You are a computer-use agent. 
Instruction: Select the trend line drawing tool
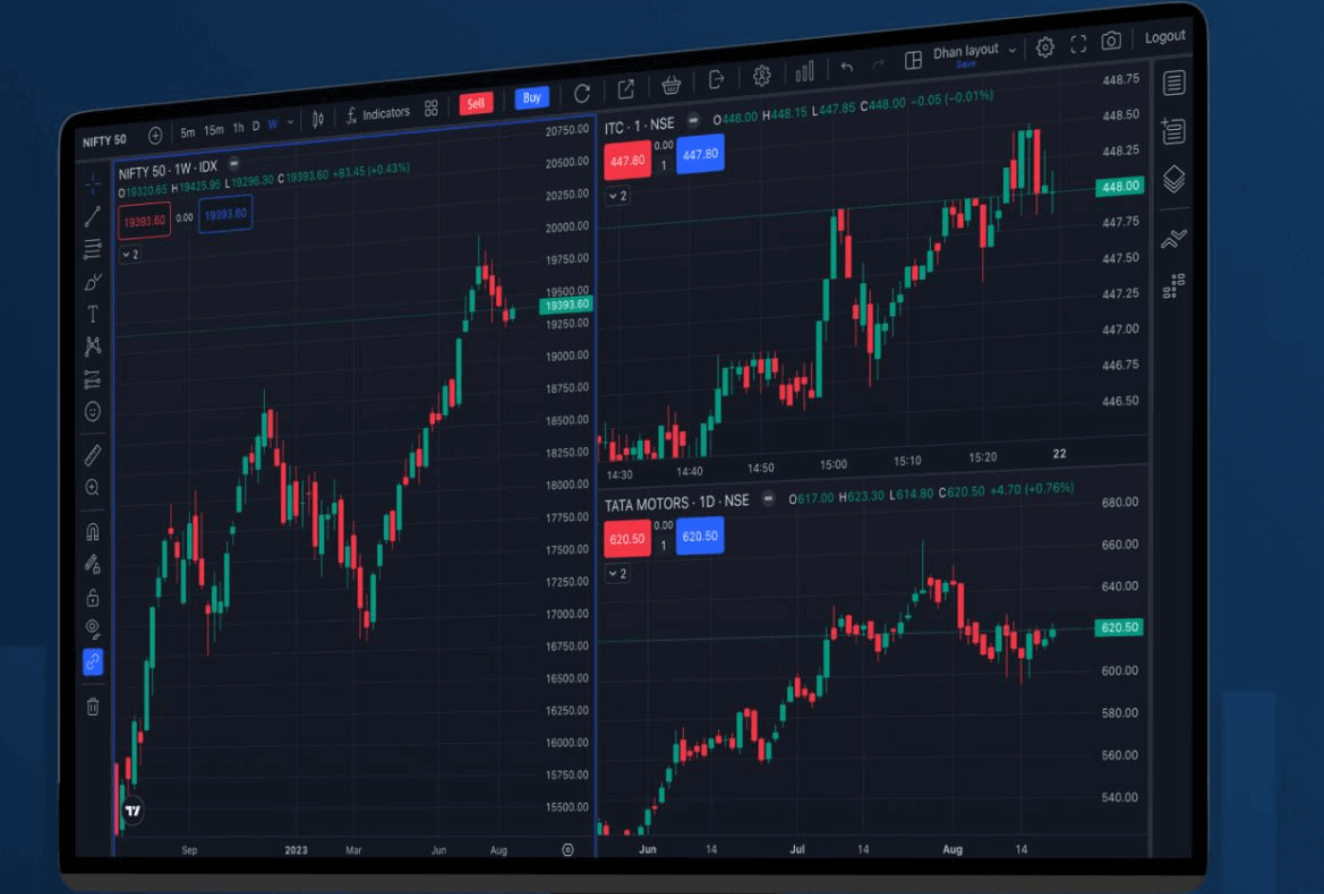(93, 216)
